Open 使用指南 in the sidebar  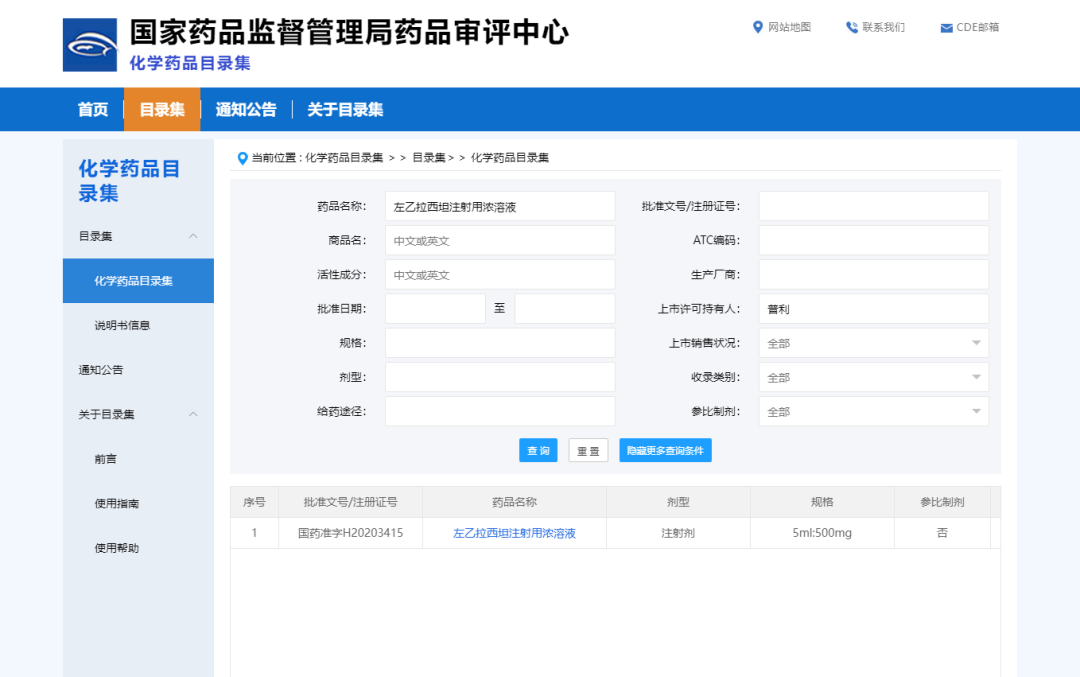pyautogui.click(x=117, y=503)
